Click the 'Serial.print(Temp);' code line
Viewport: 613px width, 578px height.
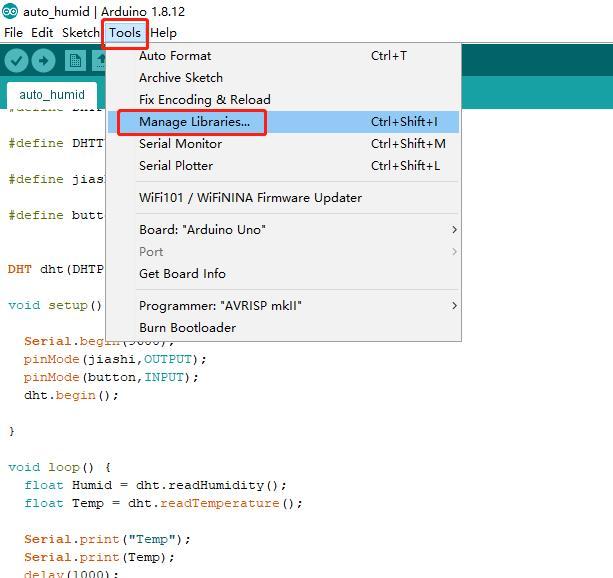pos(99,557)
